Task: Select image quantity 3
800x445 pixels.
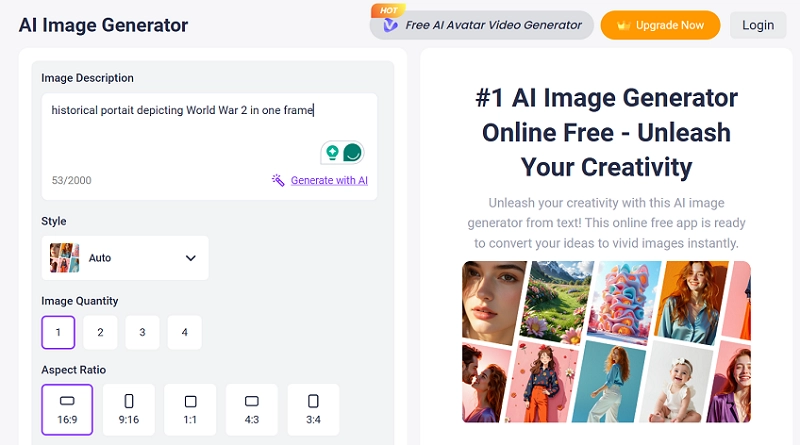Action: pos(142,332)
